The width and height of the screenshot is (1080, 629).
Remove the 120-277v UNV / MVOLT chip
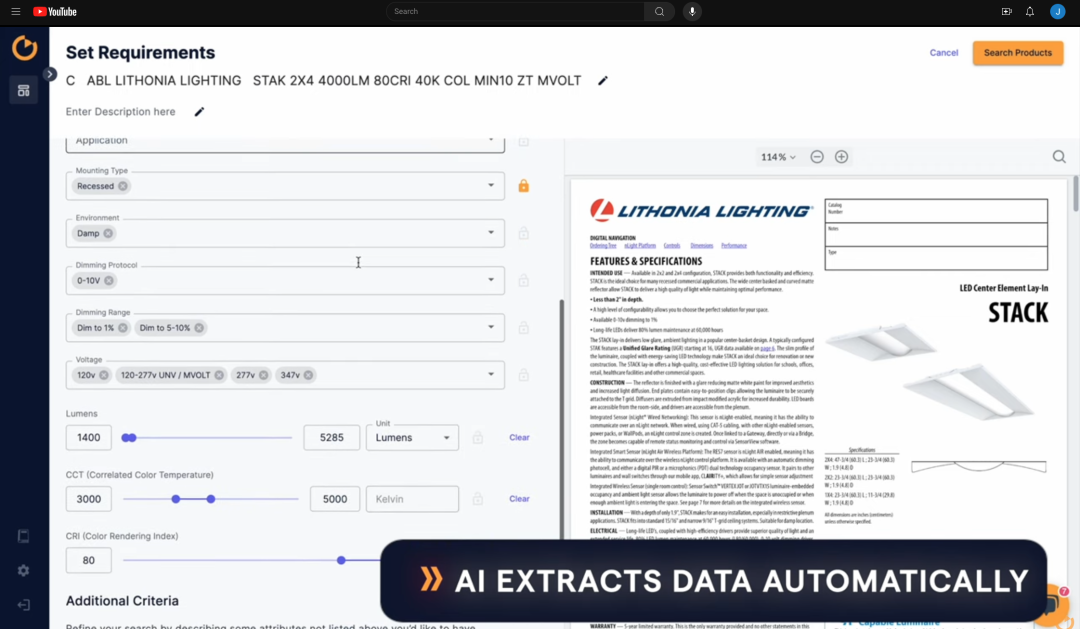tap(219, 375)
